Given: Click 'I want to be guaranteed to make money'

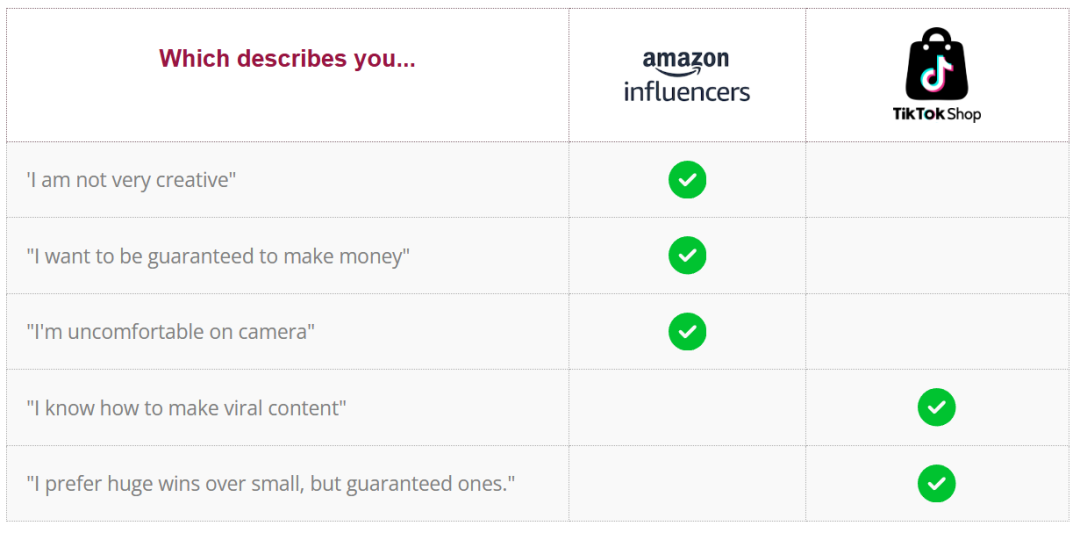Looking at the screenshot, I should 218,256.
